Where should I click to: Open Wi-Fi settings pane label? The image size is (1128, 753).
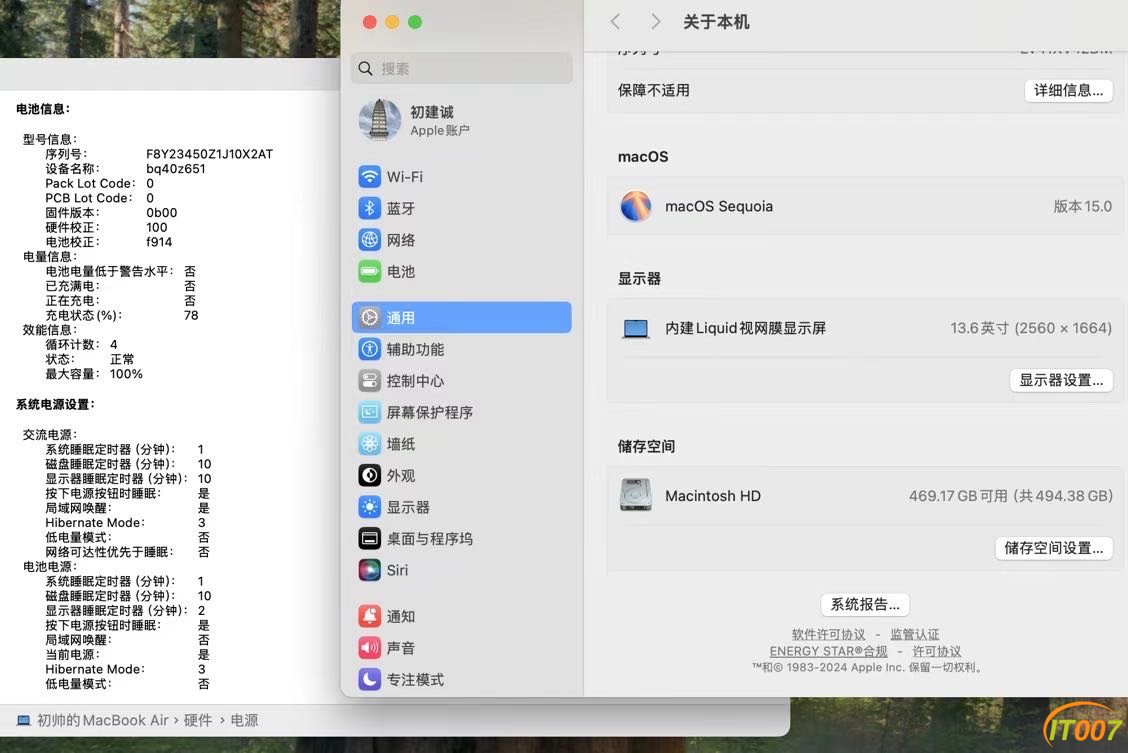pyautogui.click(x=405, y=177)
